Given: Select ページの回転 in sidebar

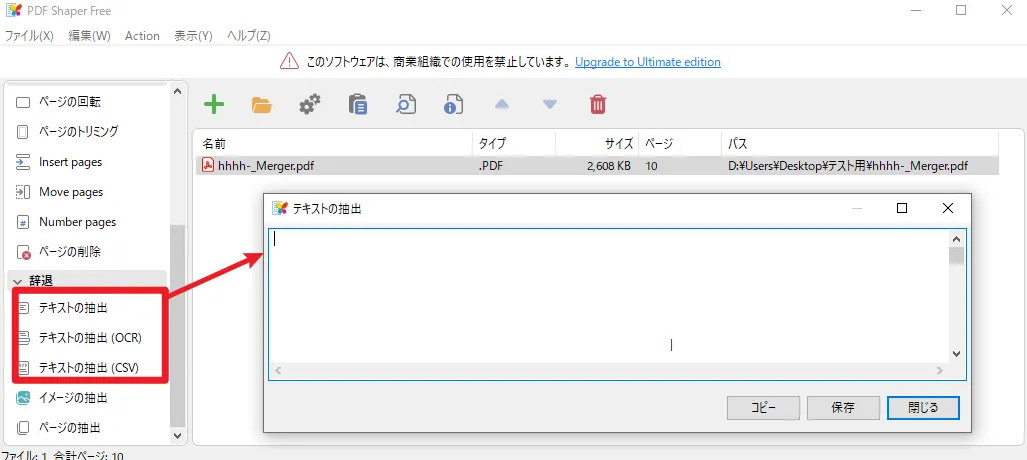Looking at the screenshot, I should 69,102.
